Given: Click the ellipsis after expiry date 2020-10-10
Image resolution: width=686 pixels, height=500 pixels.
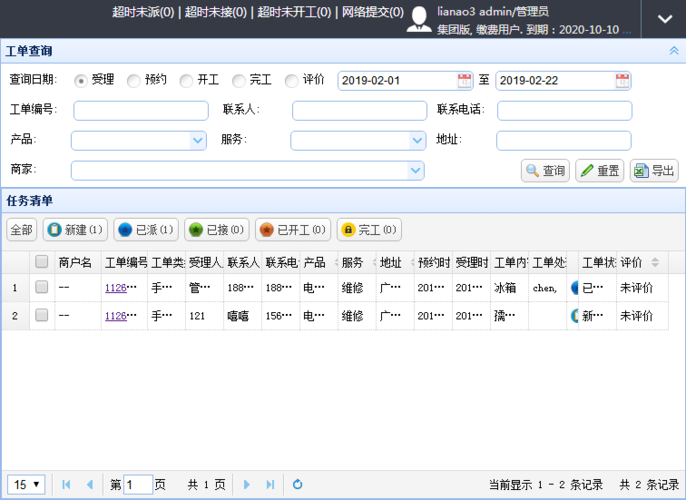Looking at the screenshot, I should (x=626, y=30).
